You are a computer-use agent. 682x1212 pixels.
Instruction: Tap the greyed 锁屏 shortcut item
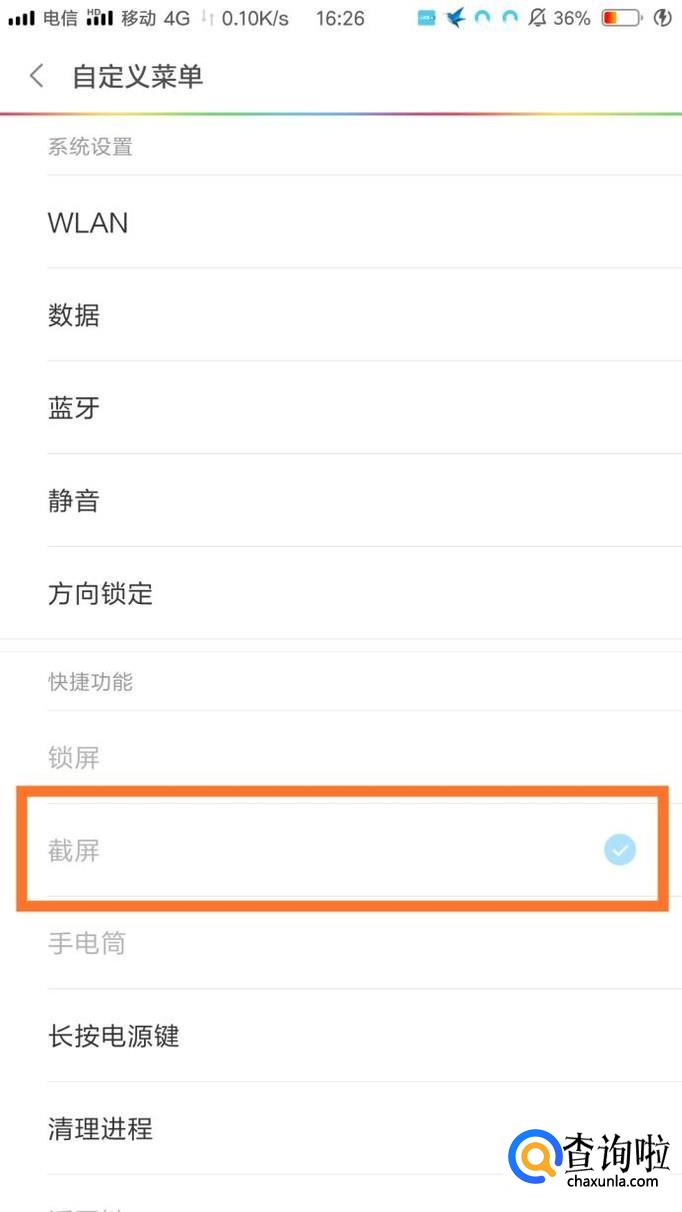[x=74, y=758]
